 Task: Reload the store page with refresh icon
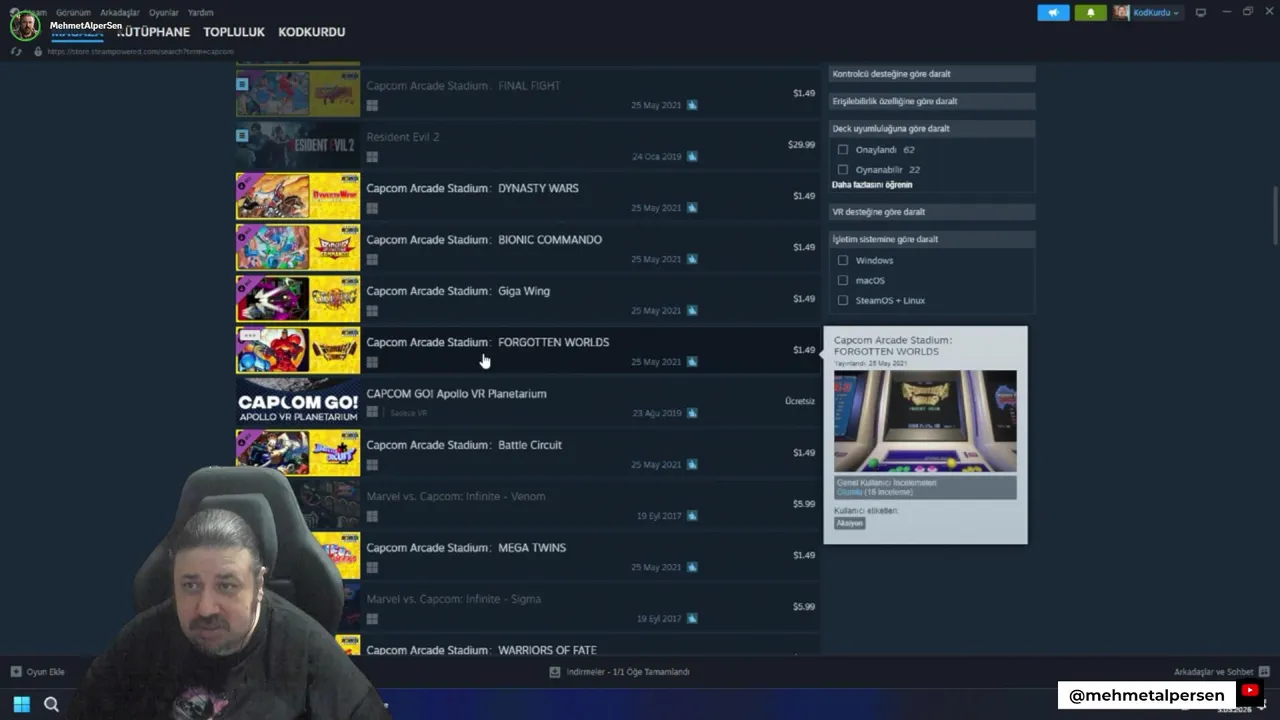point(16,51)
